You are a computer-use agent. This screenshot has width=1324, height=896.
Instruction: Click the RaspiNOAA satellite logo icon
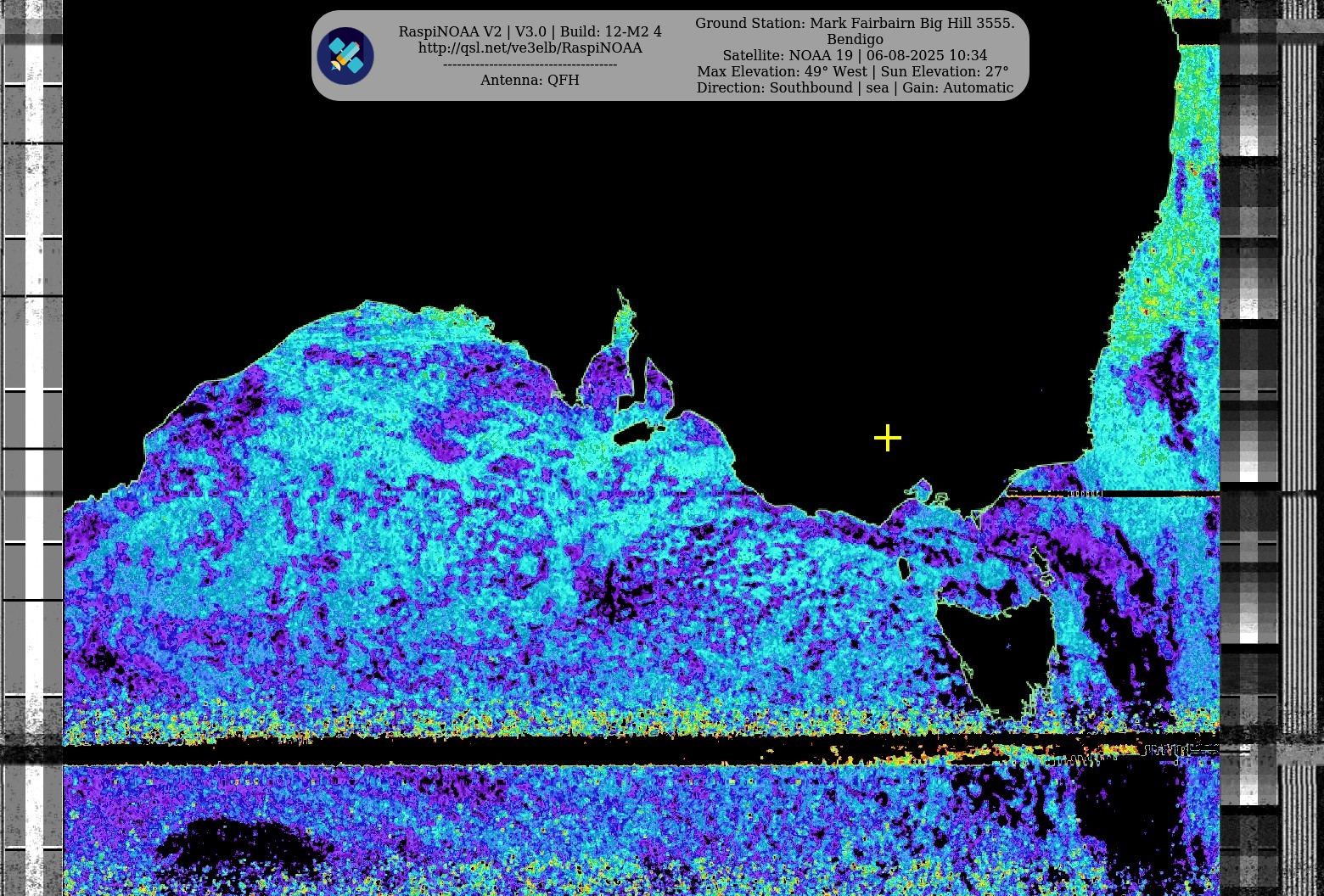pos(345,56)
